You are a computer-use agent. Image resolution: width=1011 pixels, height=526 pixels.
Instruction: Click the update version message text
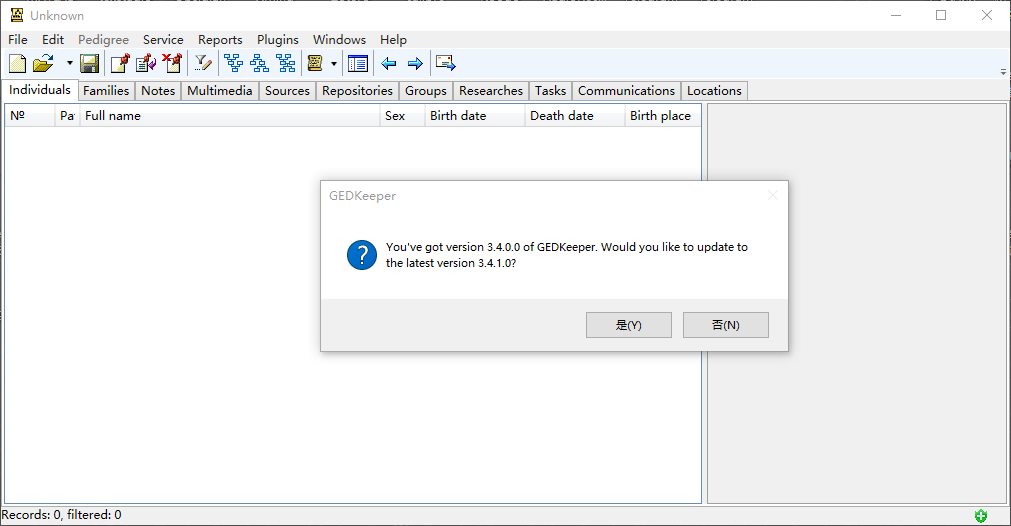[567, 255]
